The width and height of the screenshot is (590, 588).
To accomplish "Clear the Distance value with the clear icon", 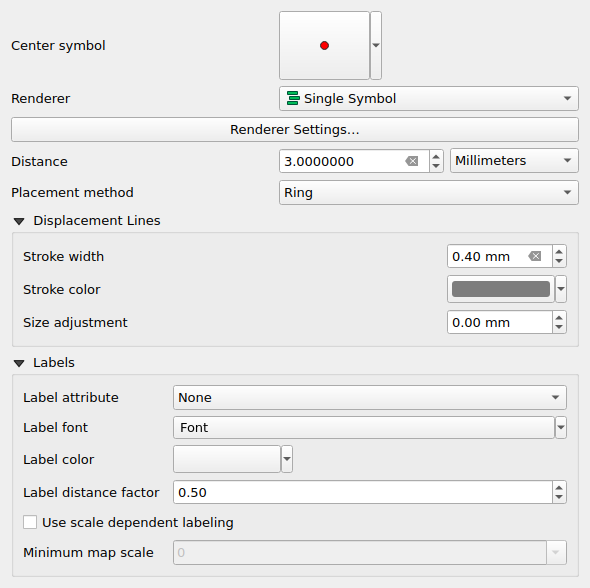I will 412,161.
